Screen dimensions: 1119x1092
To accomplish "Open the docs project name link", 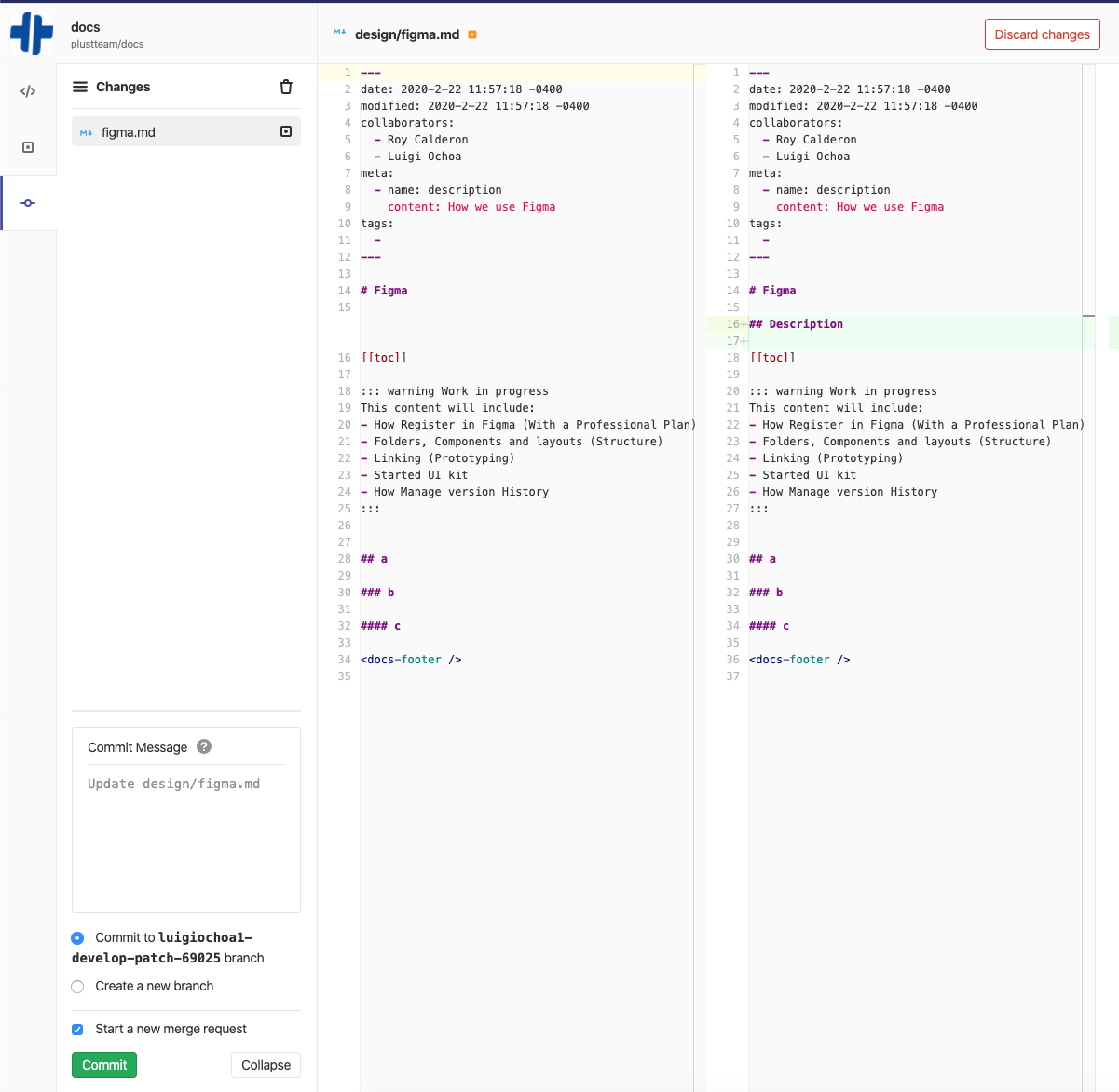I will (86, 27).
